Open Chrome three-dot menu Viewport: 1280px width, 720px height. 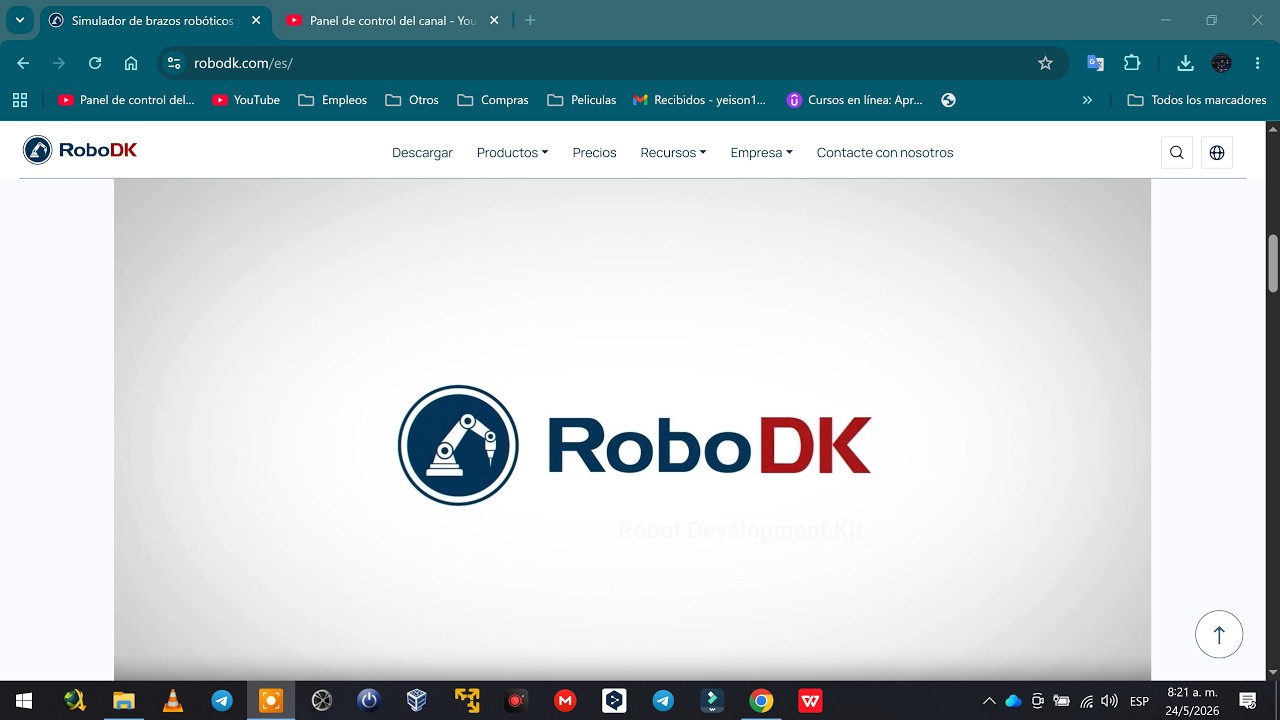pos(1257,63)
